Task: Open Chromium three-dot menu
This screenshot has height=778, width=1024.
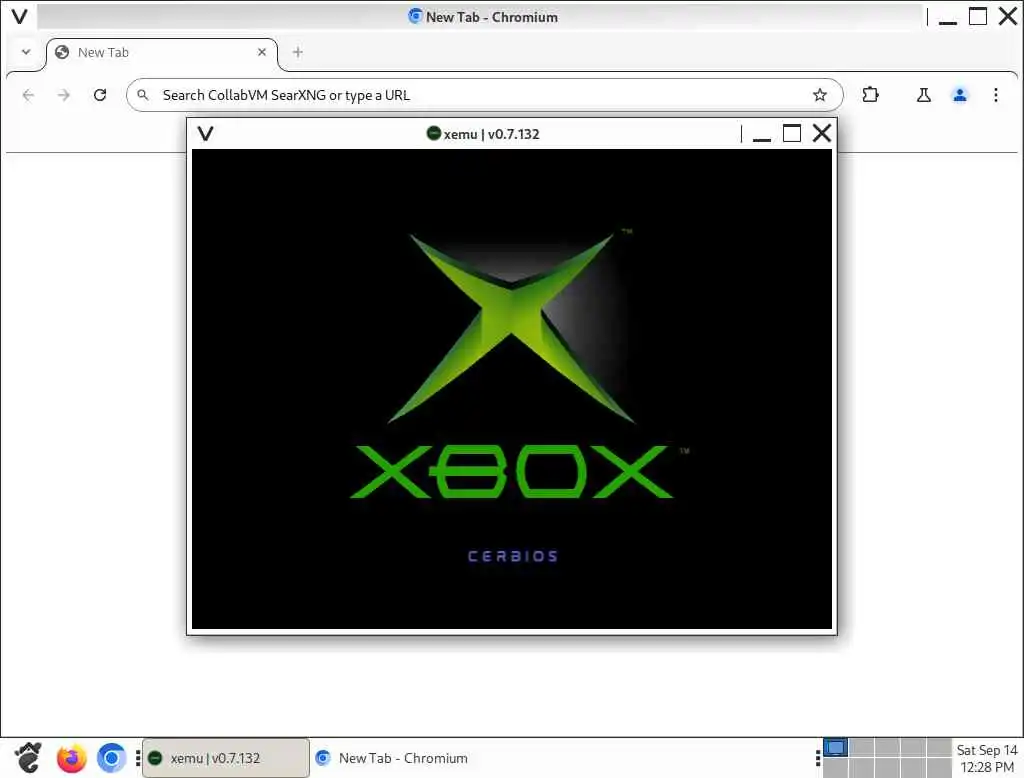Action: [x=995, y=95]
